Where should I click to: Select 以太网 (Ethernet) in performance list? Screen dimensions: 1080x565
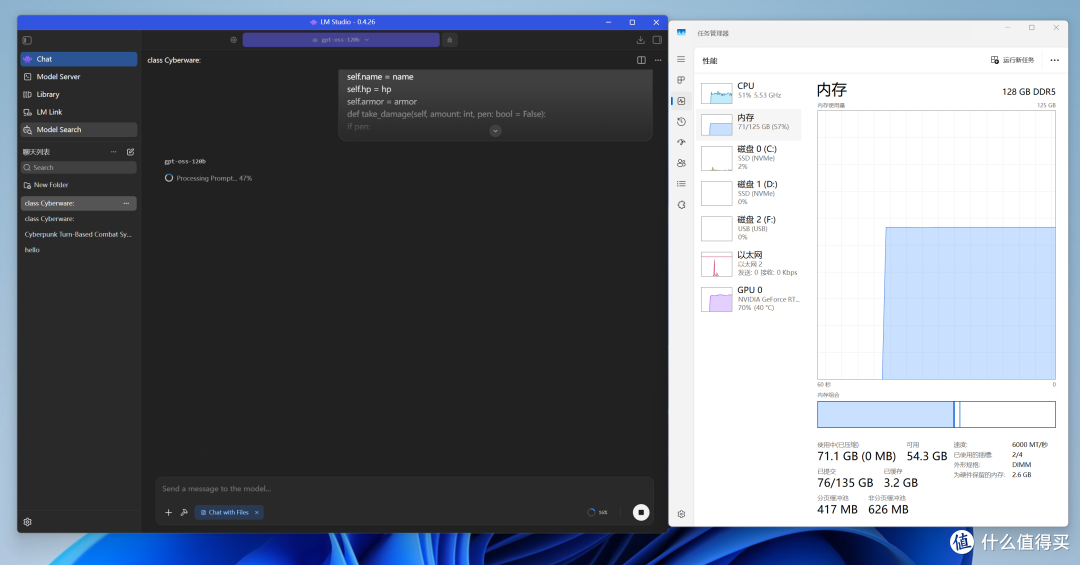click(749, 264)
